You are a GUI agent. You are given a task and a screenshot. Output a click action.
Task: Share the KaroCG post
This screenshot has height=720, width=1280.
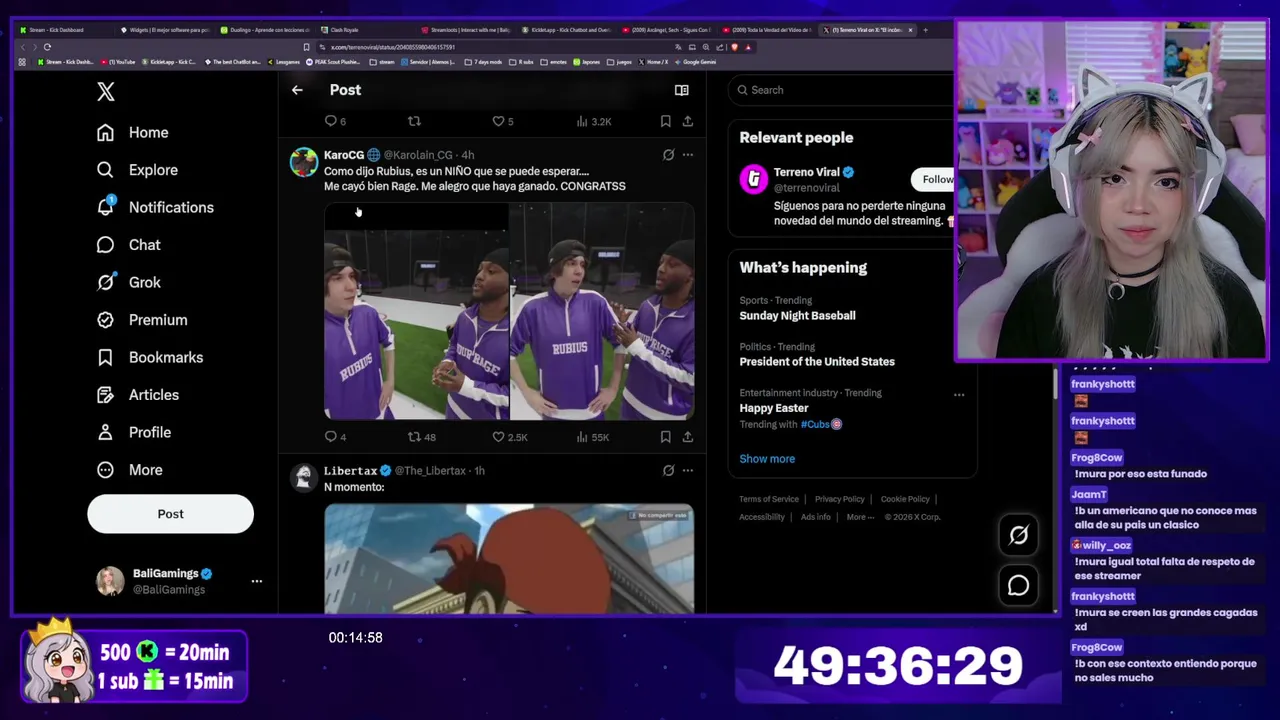688,437
